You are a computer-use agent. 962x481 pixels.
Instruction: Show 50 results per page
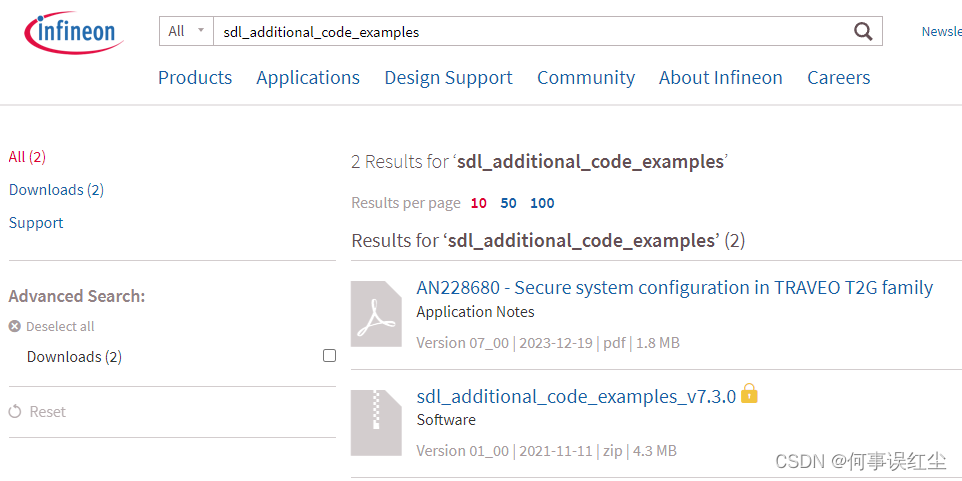tap(508, 203)
